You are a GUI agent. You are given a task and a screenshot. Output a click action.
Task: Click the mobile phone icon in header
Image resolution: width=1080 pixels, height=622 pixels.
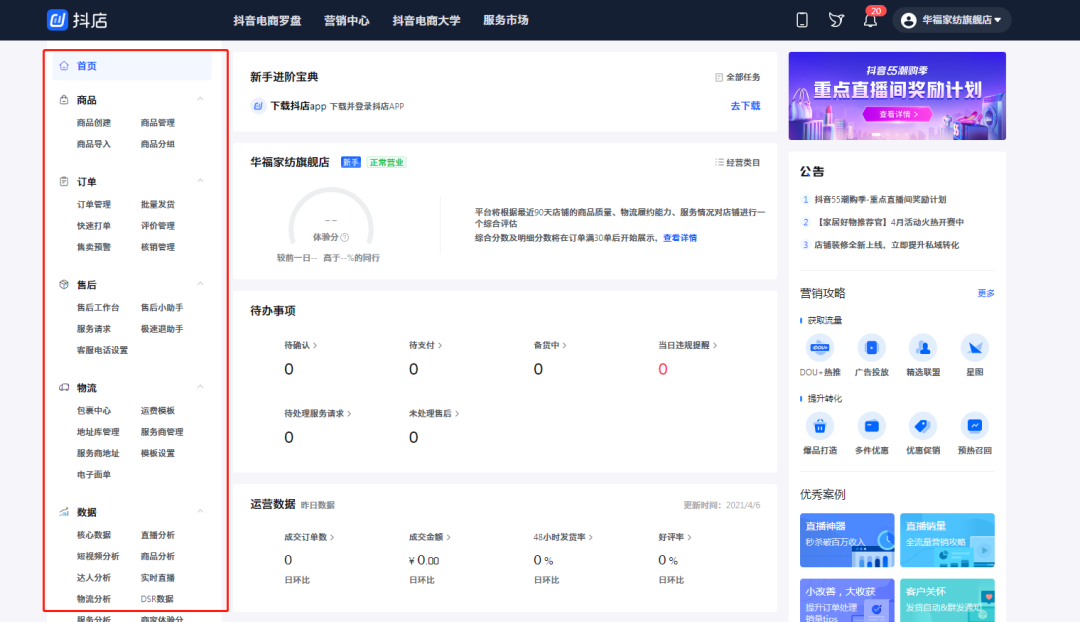tap(802, 20)
